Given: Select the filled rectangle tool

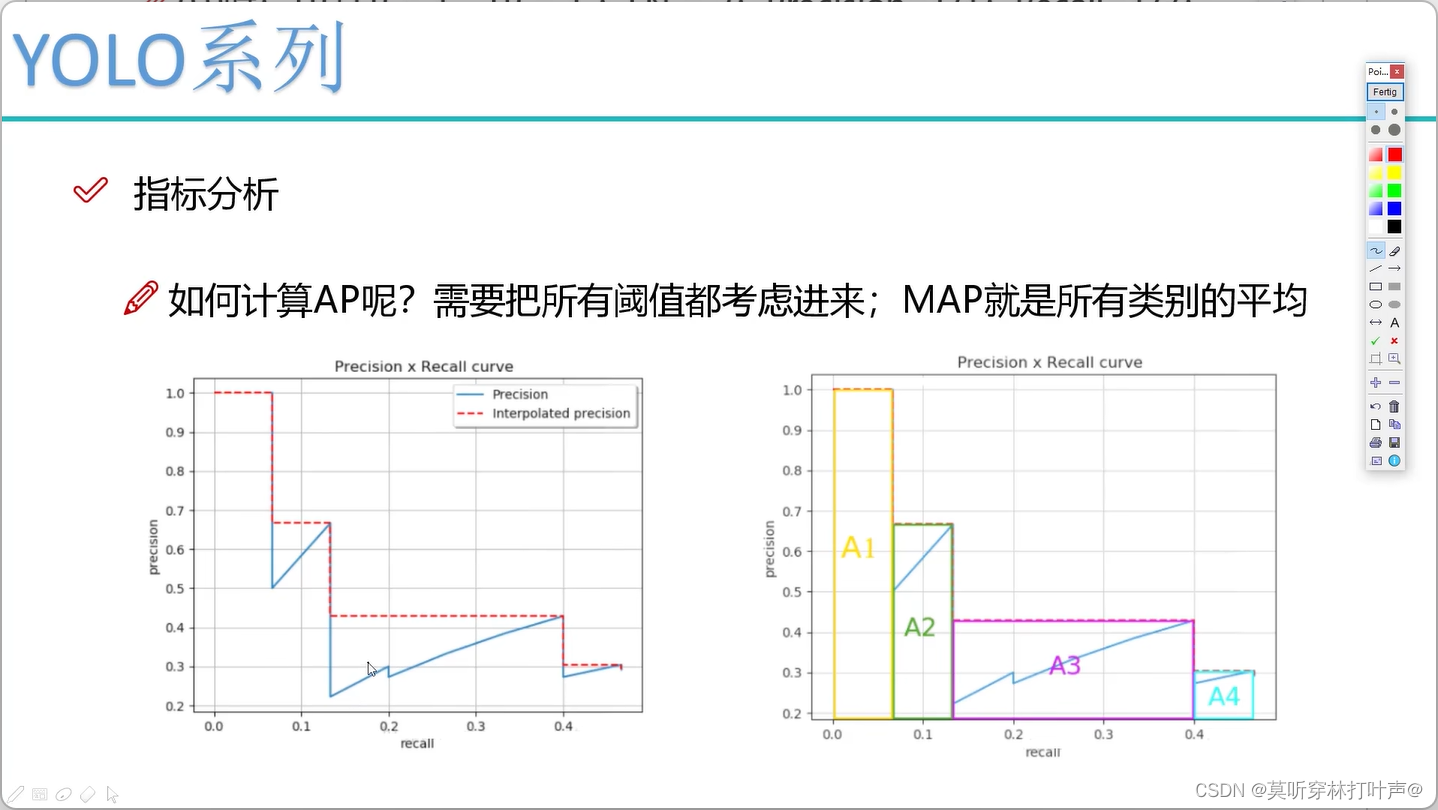Looking at the screenshot, I should click(x=1394, y=286).
